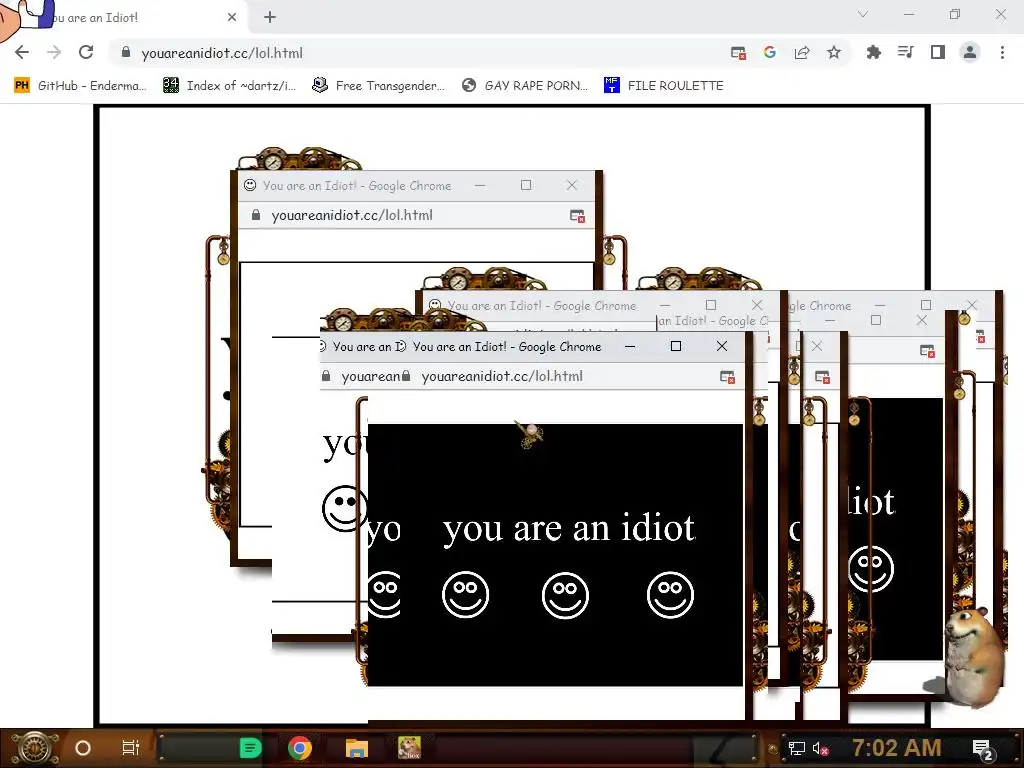Open File Explorer from the taskbar
Image resolution: width=1024 pixels, height=768 pixels.
click(x=357, y=748)
